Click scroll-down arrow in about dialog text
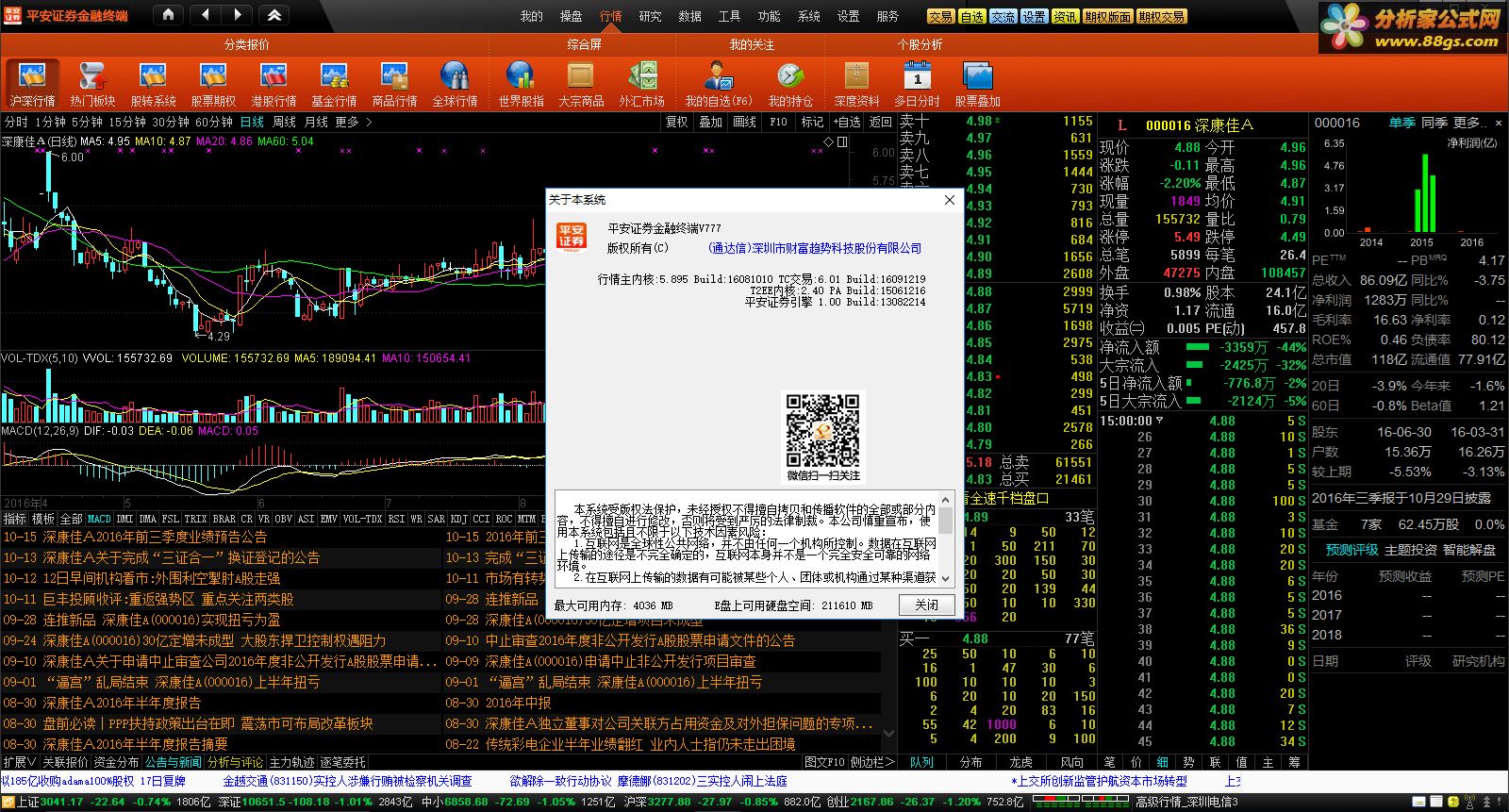Screen dimensions: 1509x812 click(946, 578)
